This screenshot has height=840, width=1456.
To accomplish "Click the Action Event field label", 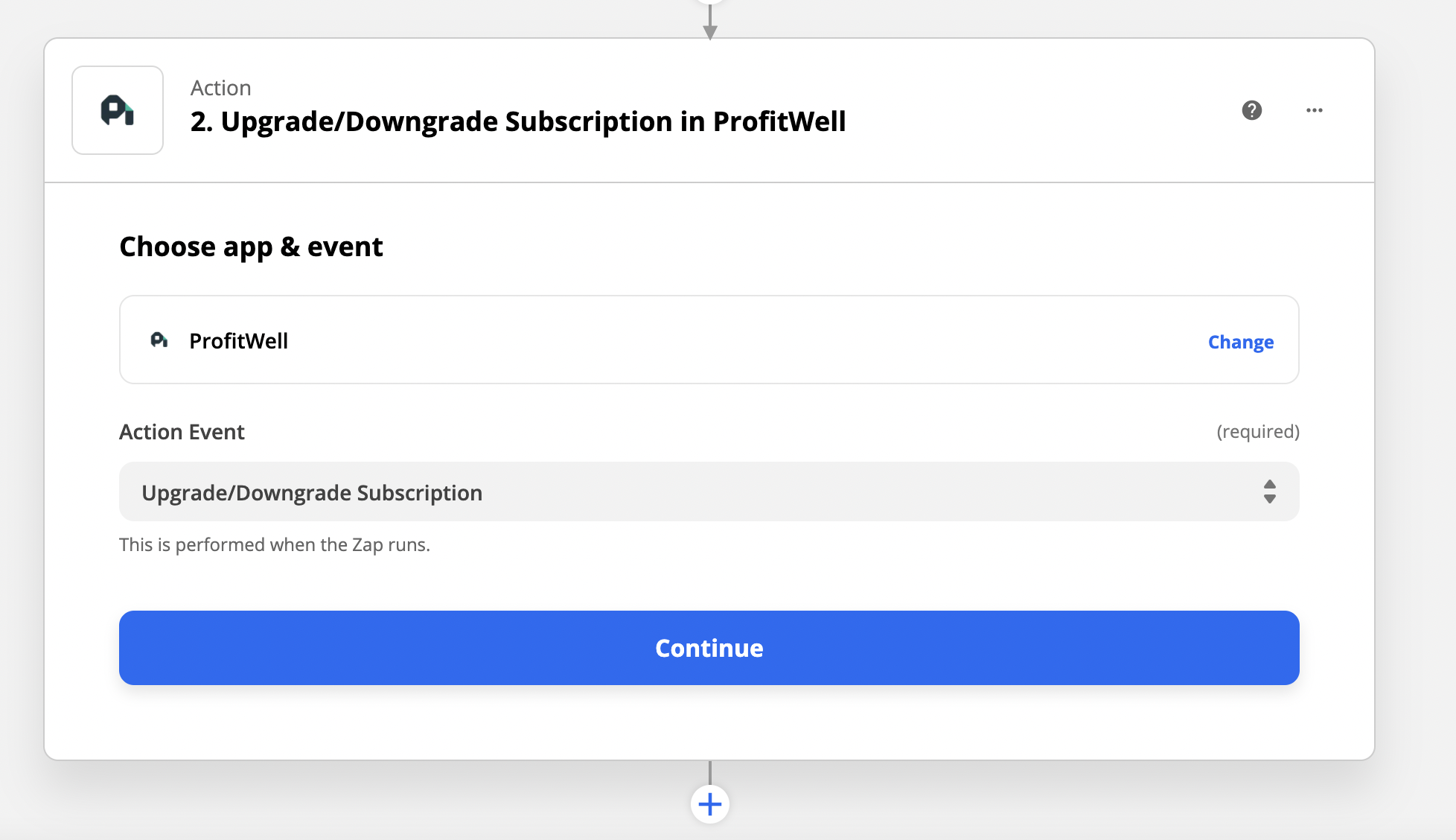I will tap(182, 432).
